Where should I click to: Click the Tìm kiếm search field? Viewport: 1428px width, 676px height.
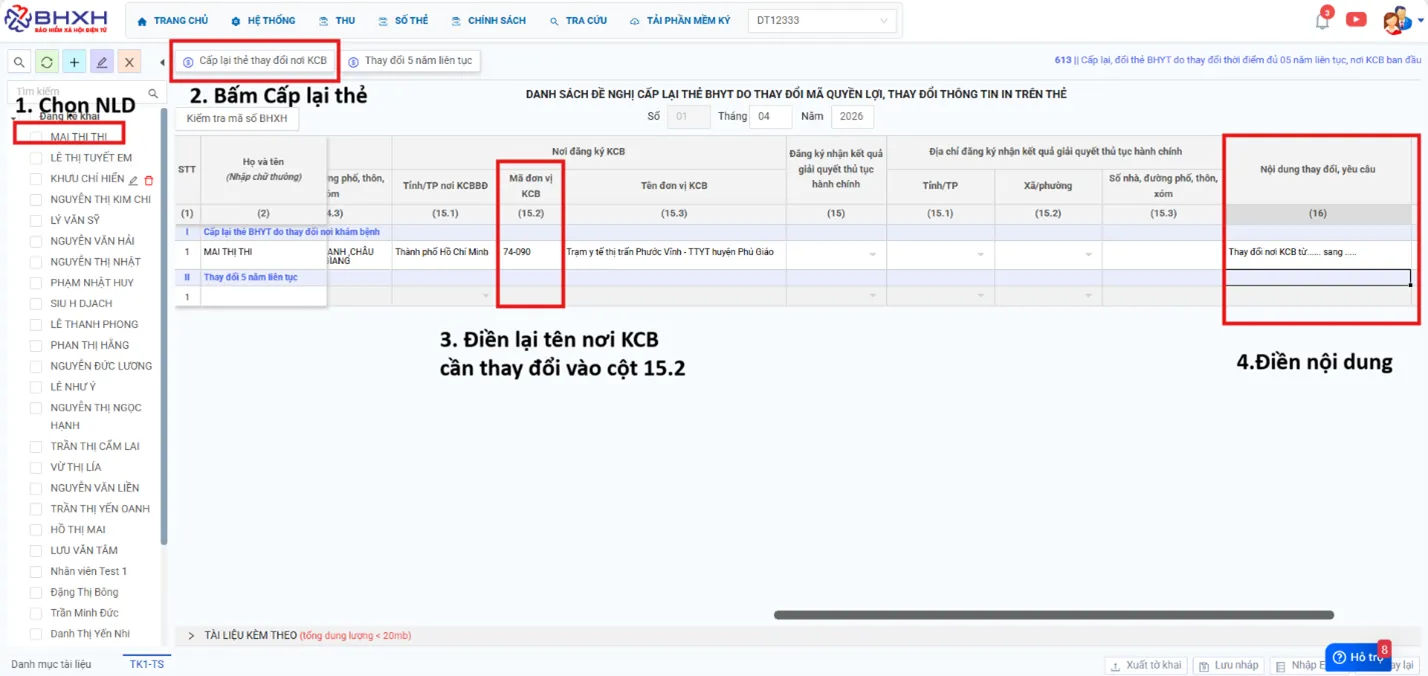pos(80,92)
